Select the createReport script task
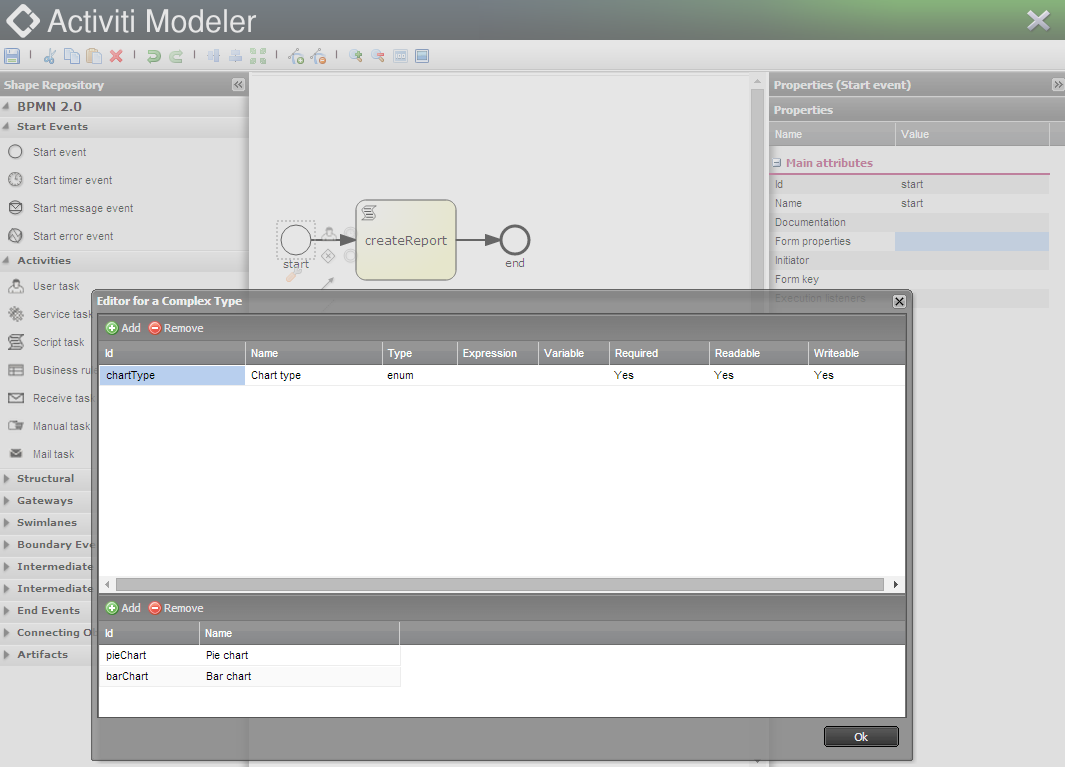Viewport: 1065px width, 767px height. coord(405,240)
